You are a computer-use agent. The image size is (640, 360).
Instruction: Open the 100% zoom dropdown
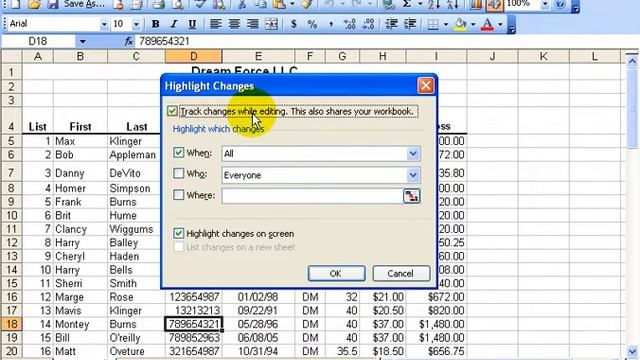545,4
